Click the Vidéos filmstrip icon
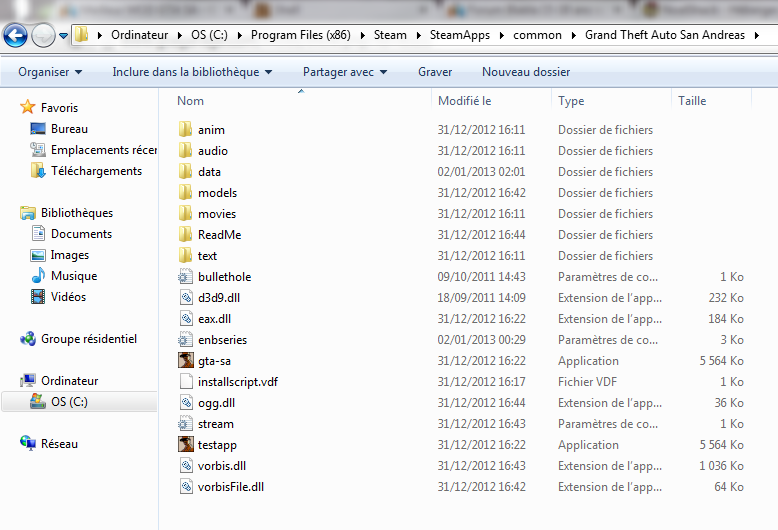778x530 pixels. tap(38, 297)
